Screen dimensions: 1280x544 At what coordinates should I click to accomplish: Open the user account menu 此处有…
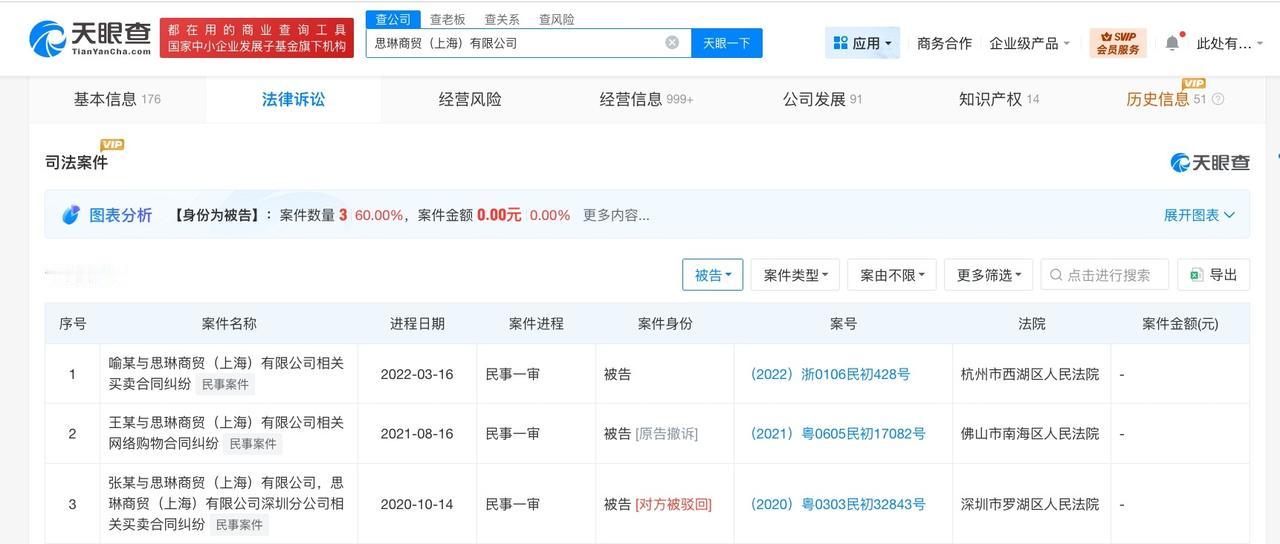(x=1230, y=43)
